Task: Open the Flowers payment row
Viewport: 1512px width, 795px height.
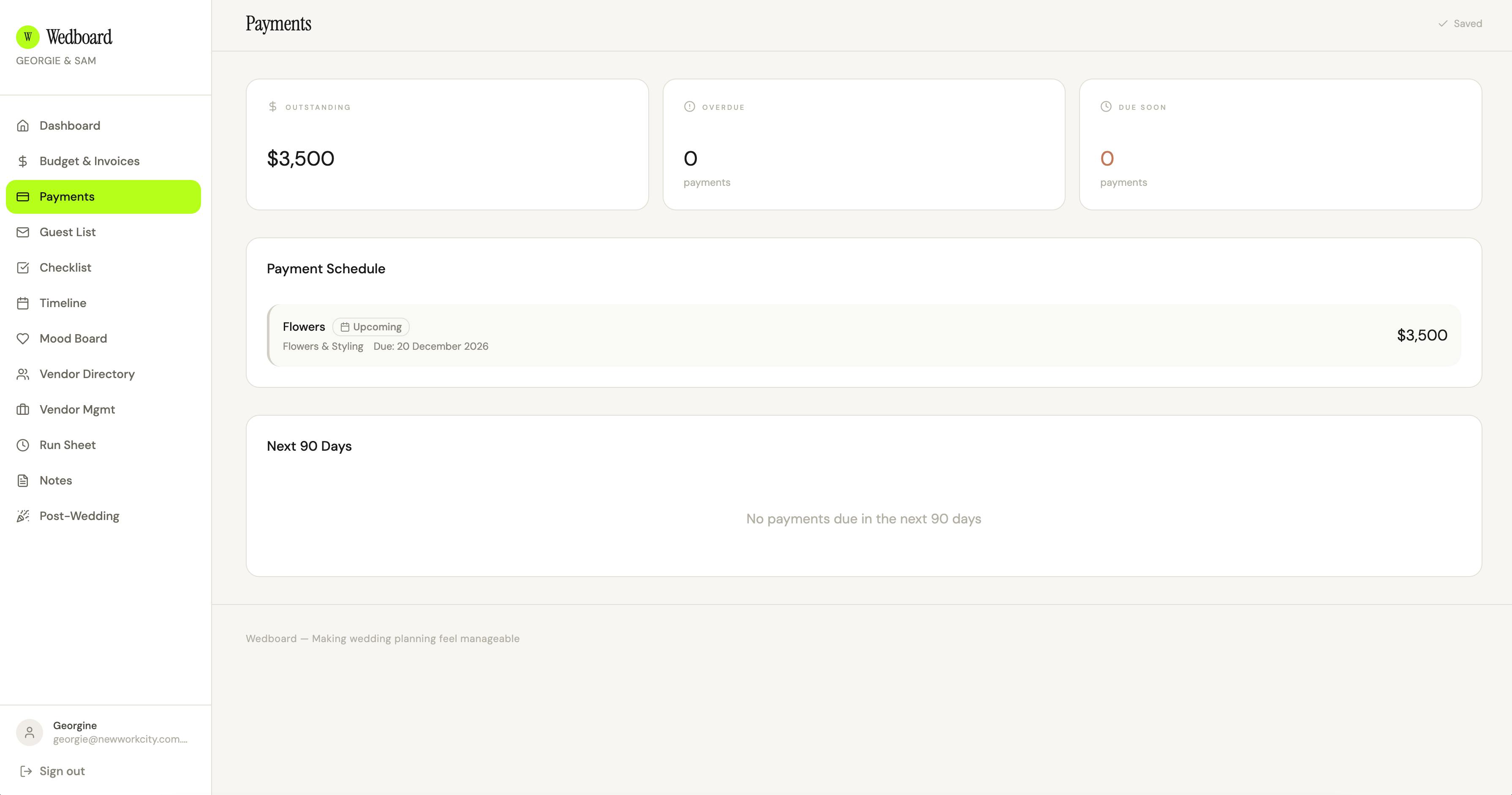Action: [x=864, y=335]
